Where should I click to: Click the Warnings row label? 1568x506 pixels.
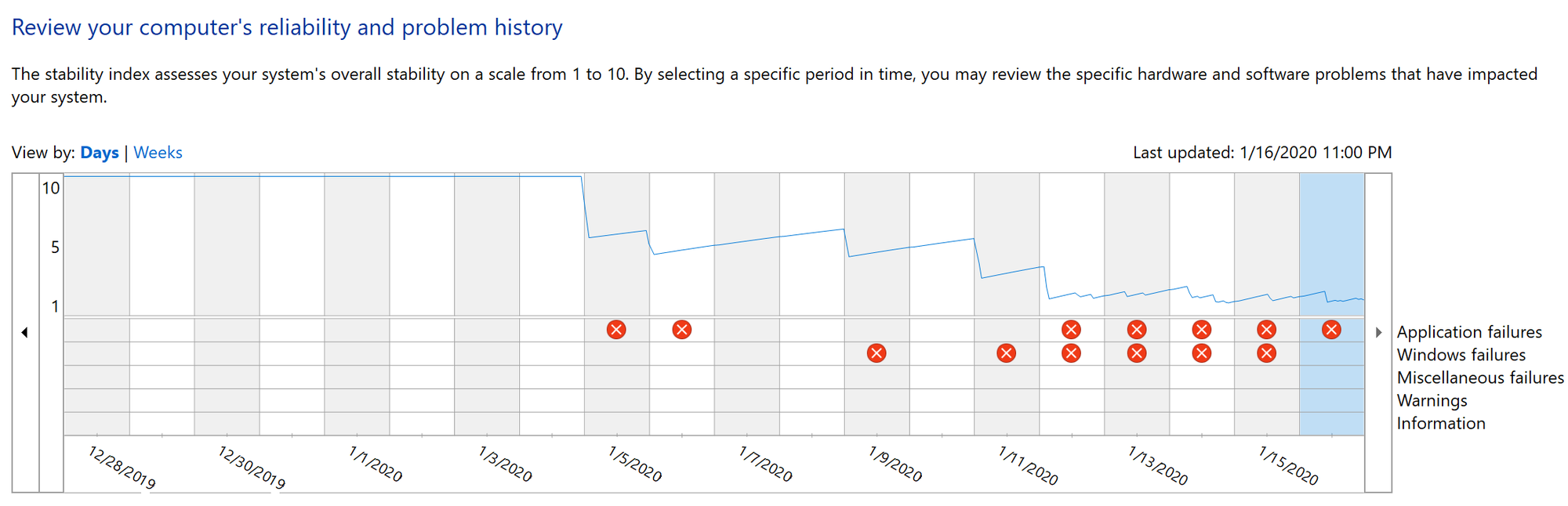point(1432,401)
